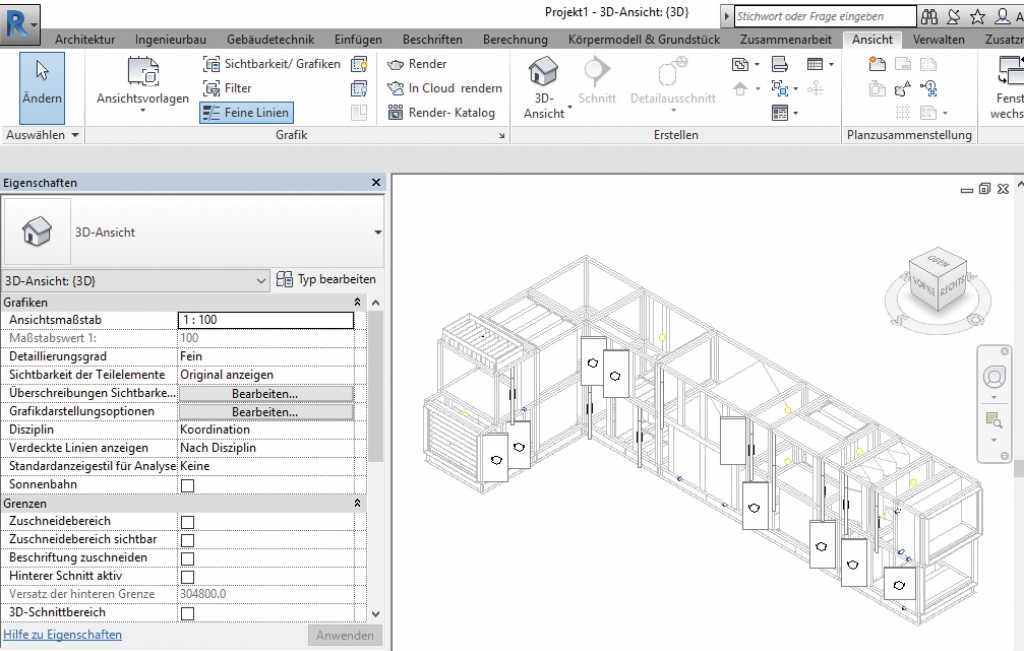Enable the Sonnenbahn checkbox
This screenshot has width=1024, height=651.
[x=187, y=485]
